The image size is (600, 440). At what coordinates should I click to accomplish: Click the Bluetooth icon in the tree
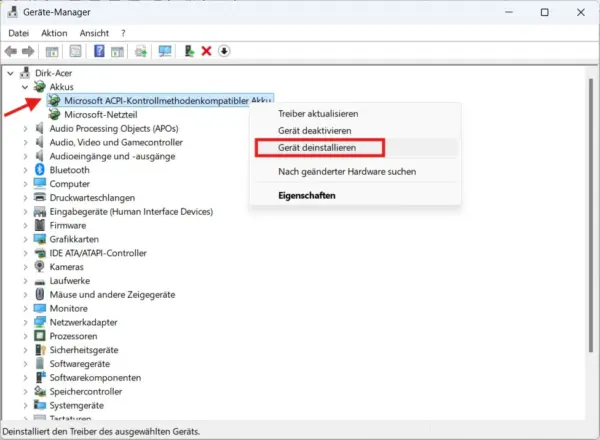[x=39, y=169]
